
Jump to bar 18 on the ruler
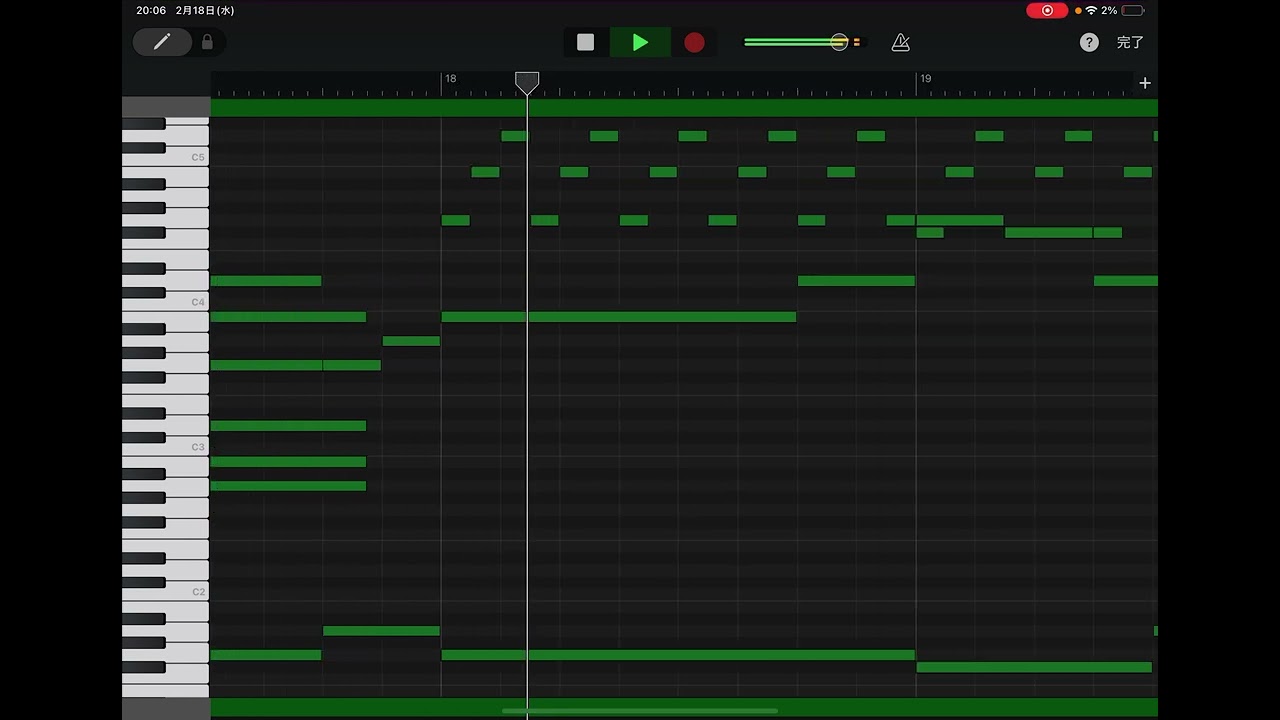[x=451, y=78]
